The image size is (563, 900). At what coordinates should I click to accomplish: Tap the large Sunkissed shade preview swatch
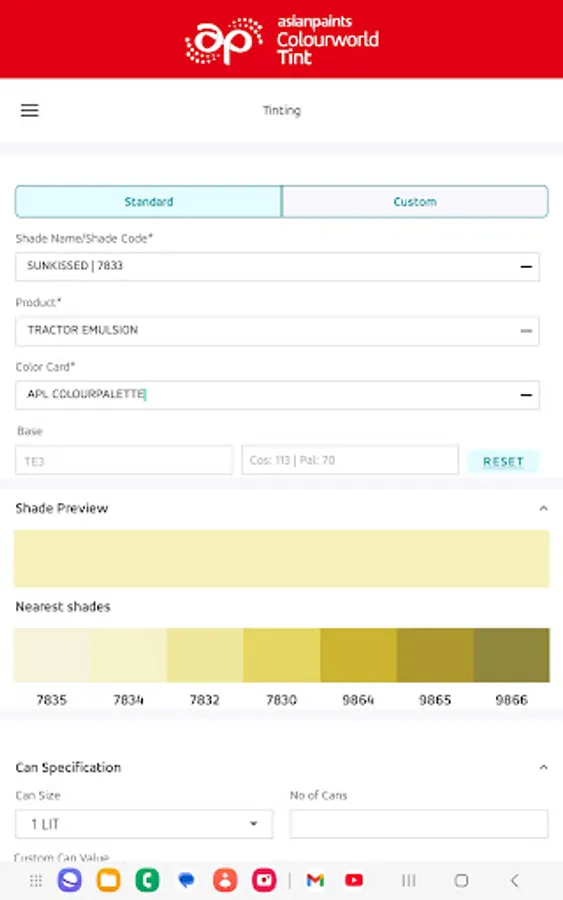282,558
